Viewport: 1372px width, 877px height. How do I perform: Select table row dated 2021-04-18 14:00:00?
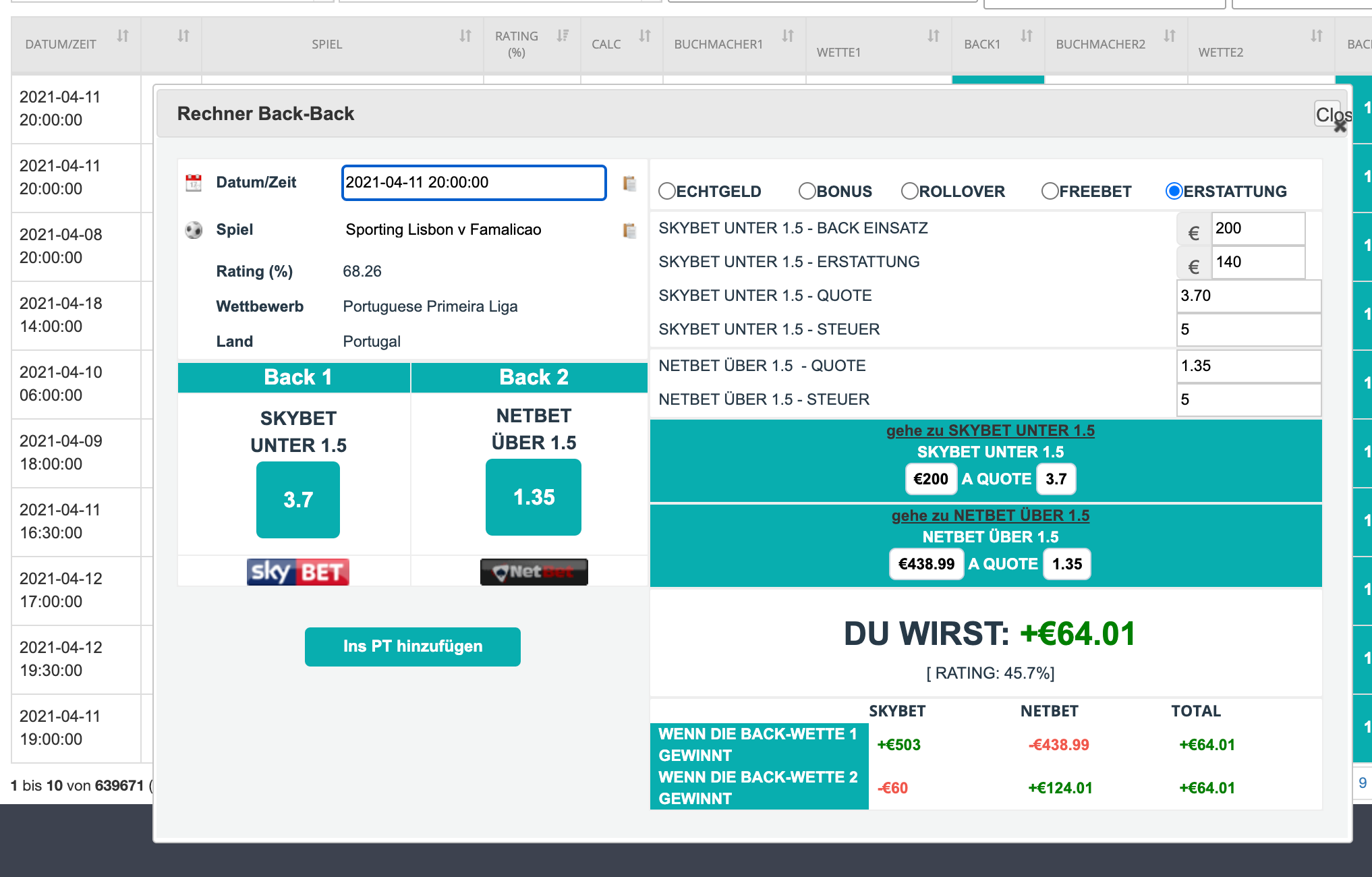pos(76,315)
